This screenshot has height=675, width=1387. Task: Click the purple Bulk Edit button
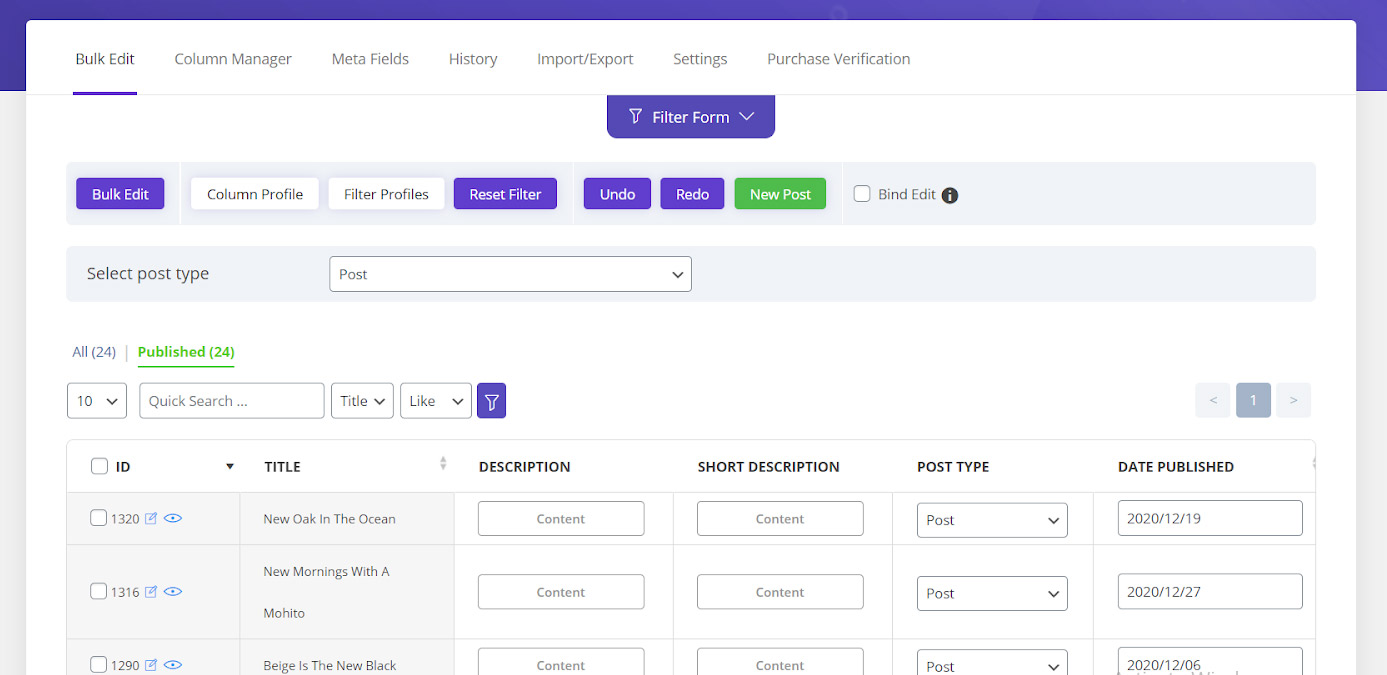120,194
